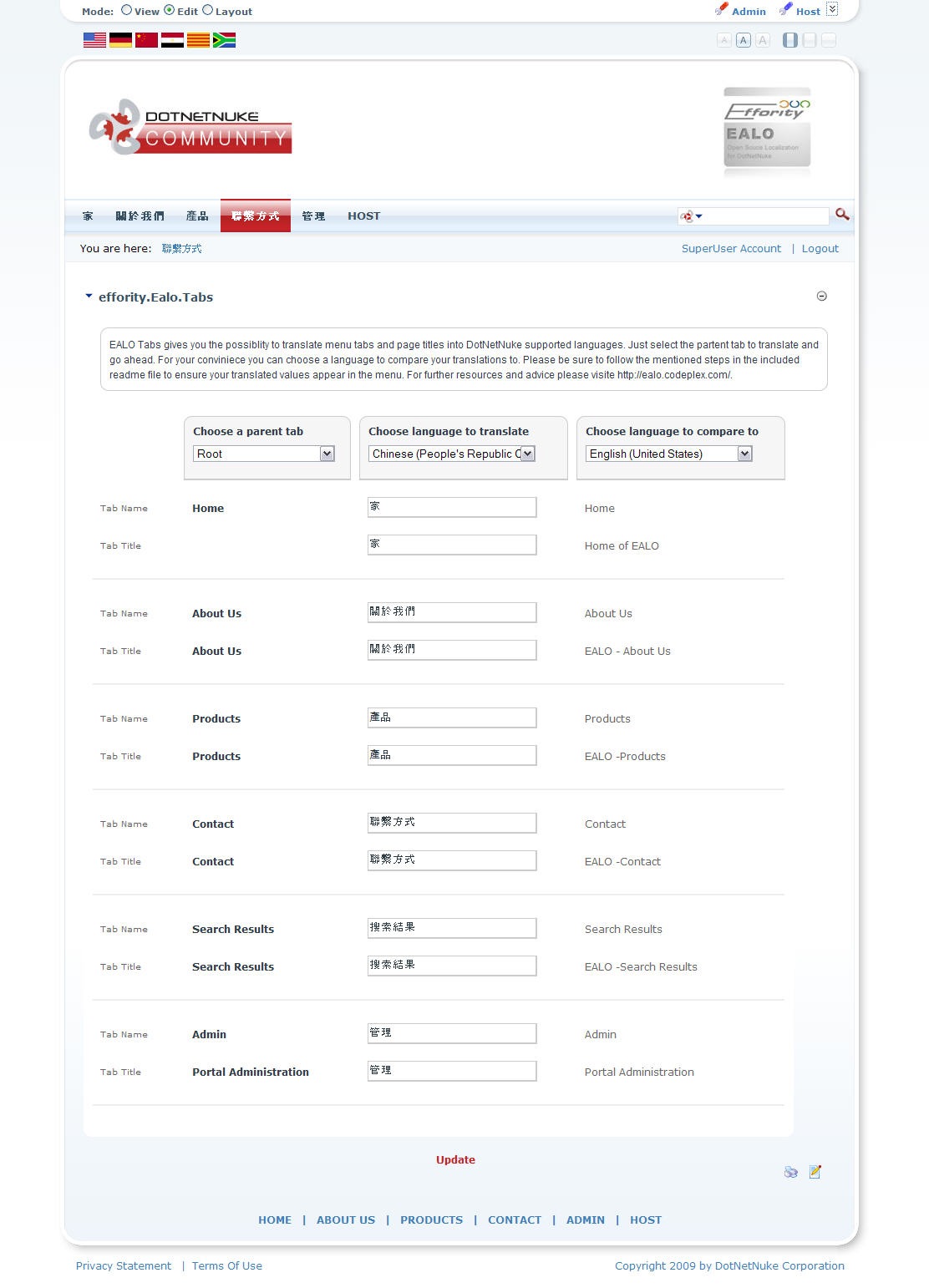Open the 管理 menu tab

pyautogui.click(x=313, y=216)
